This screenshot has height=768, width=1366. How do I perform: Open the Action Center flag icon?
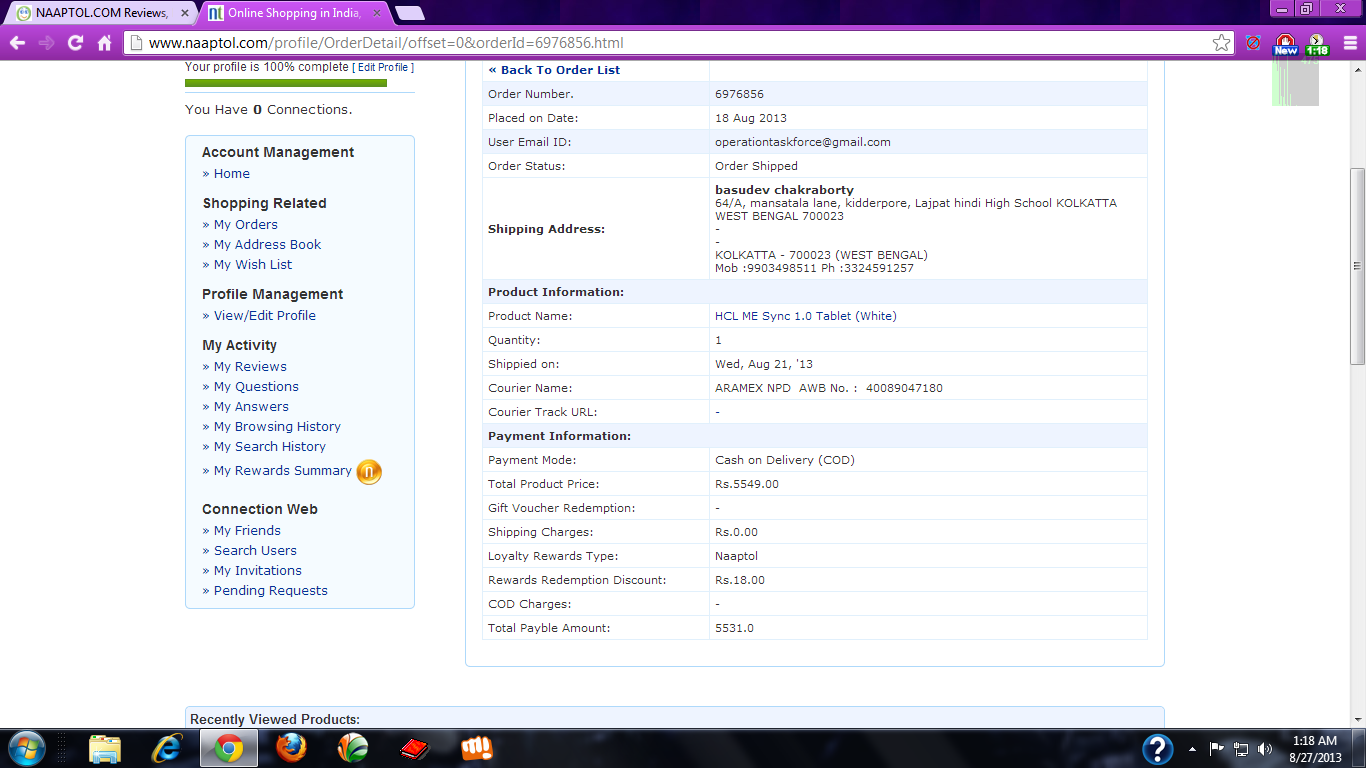pyautogui.click(x=1217, y=748)
